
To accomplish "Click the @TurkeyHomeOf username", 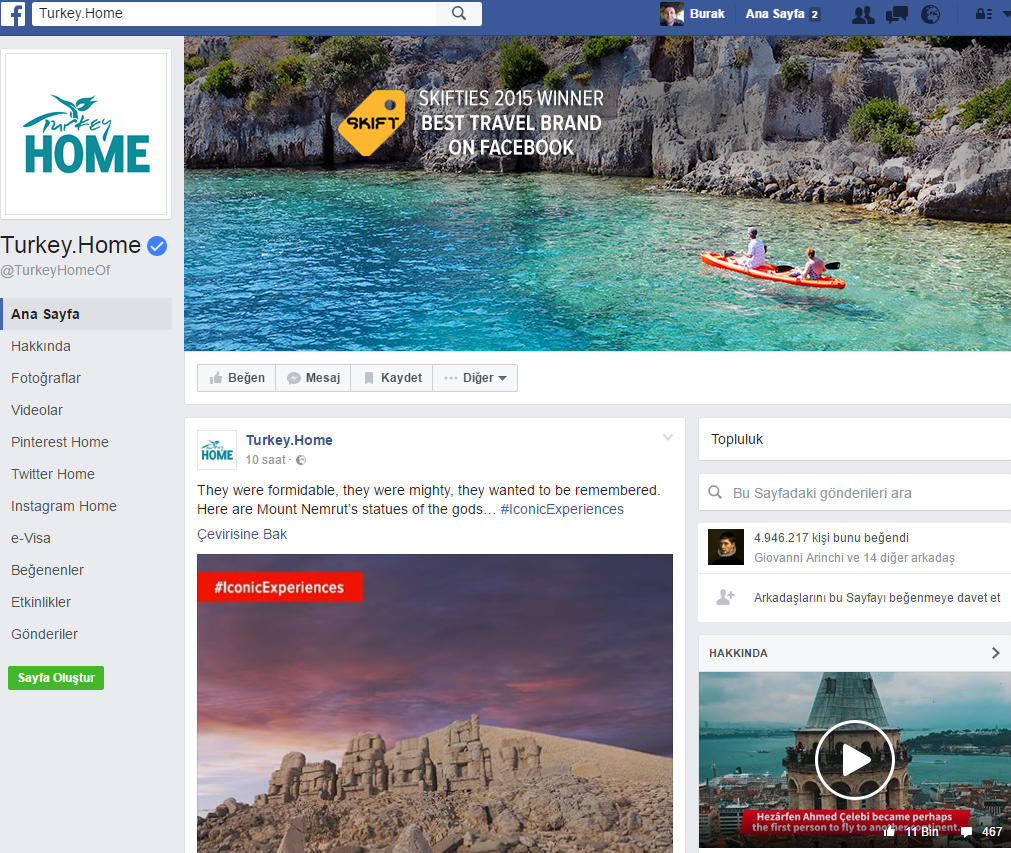I will (55, 270).
